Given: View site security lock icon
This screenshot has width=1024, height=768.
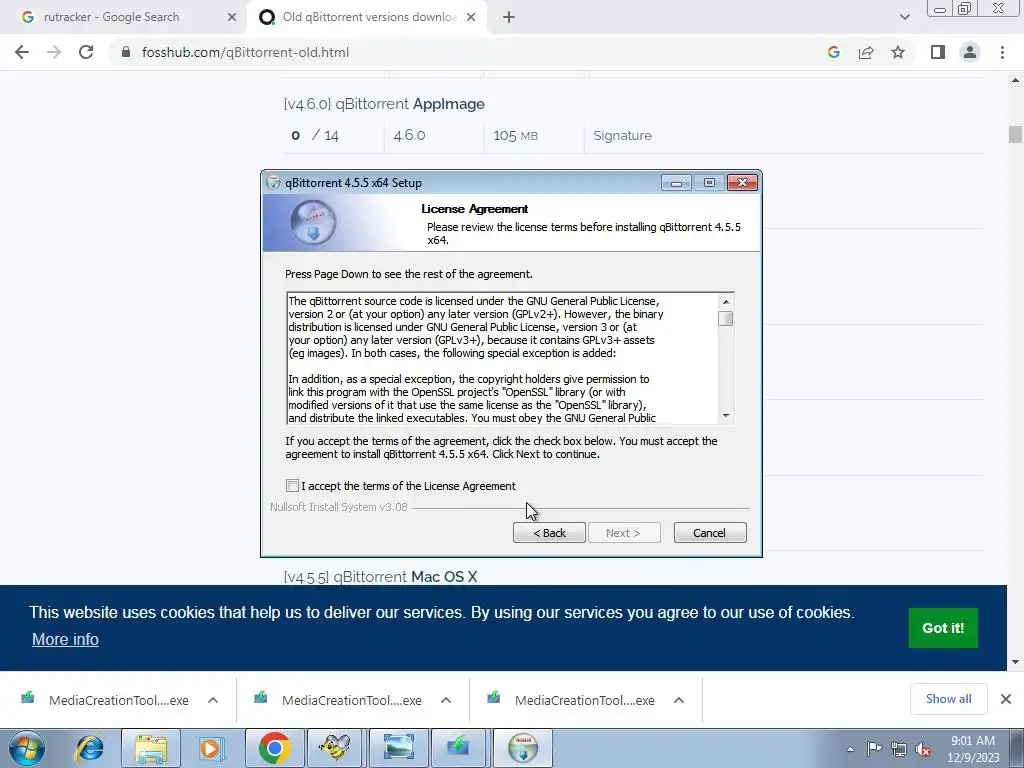Looking at the screenshot, I should pos(126,52).
